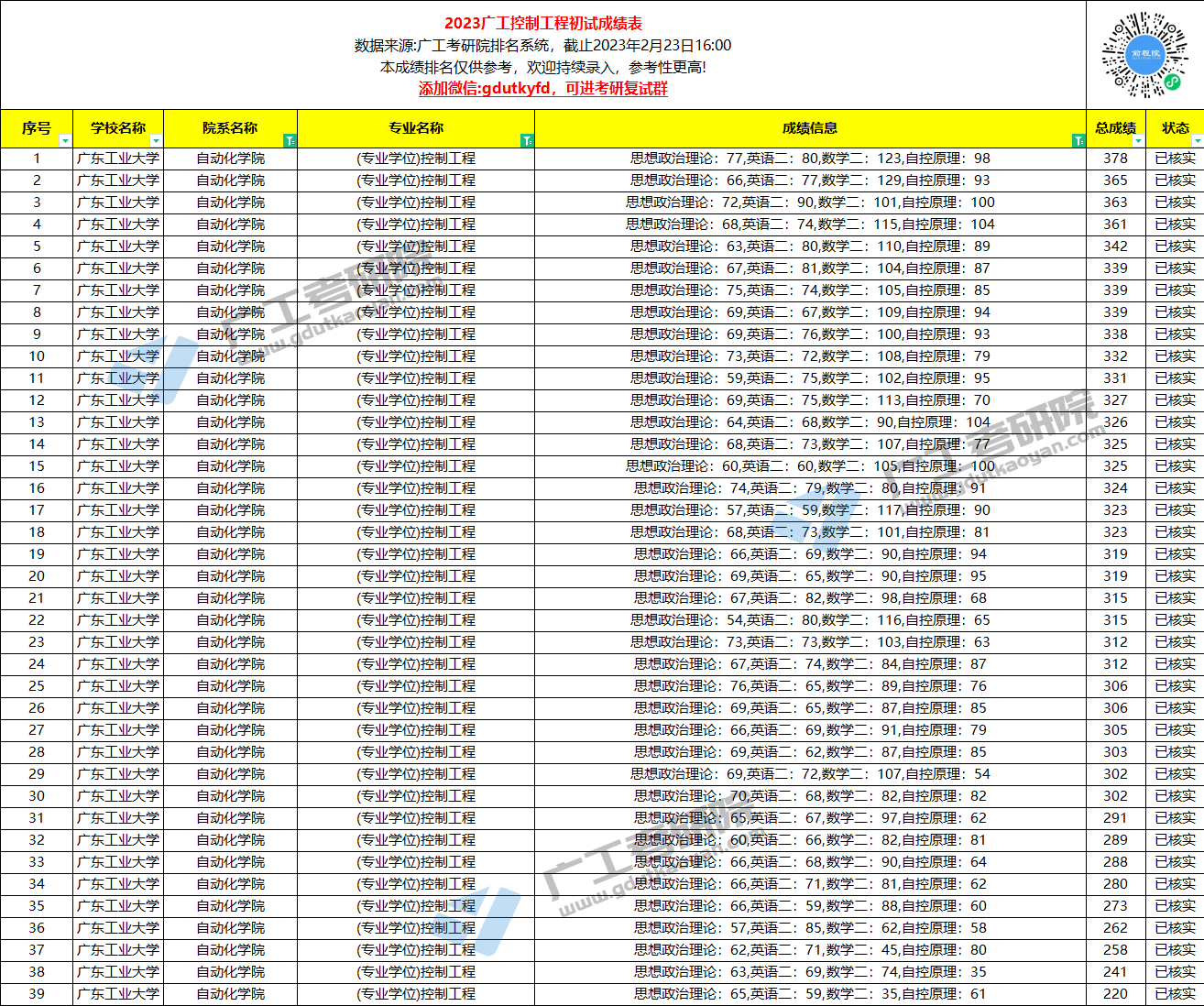Select 已核实 status in row 6

pyautogui.click(x=1175, y=268)
